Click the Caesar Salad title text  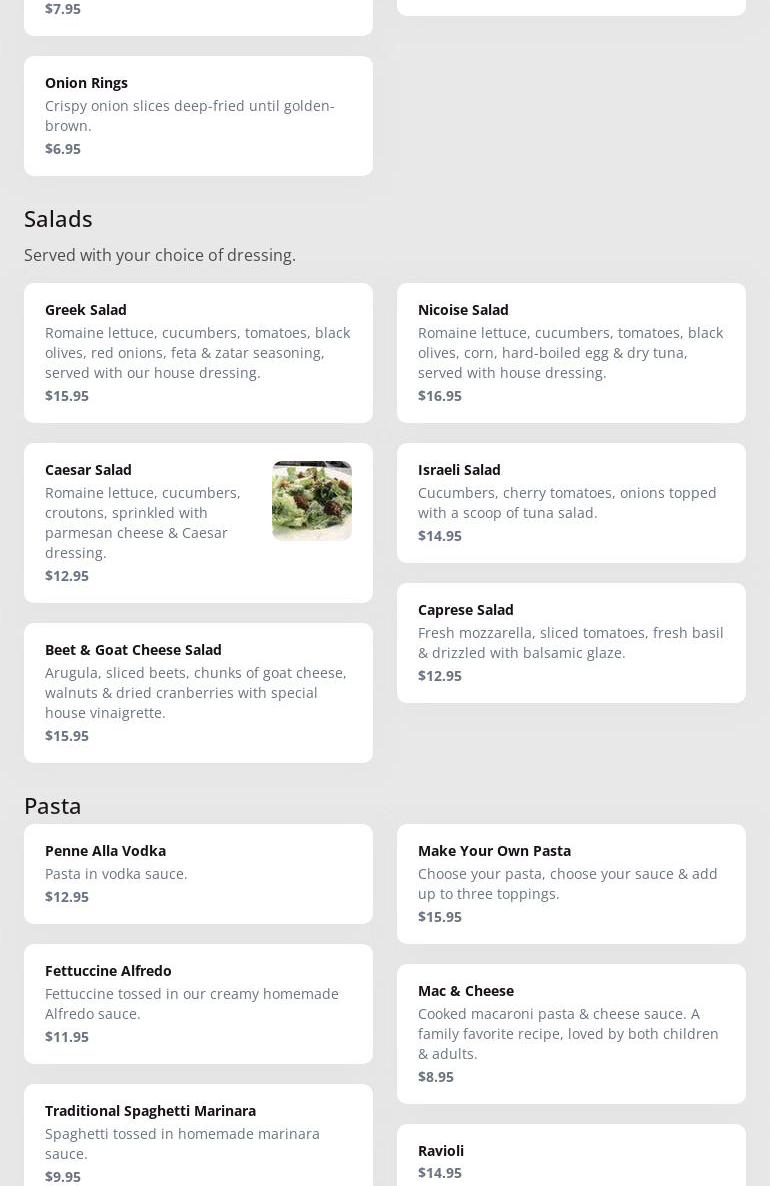click(x=88, y=470)
